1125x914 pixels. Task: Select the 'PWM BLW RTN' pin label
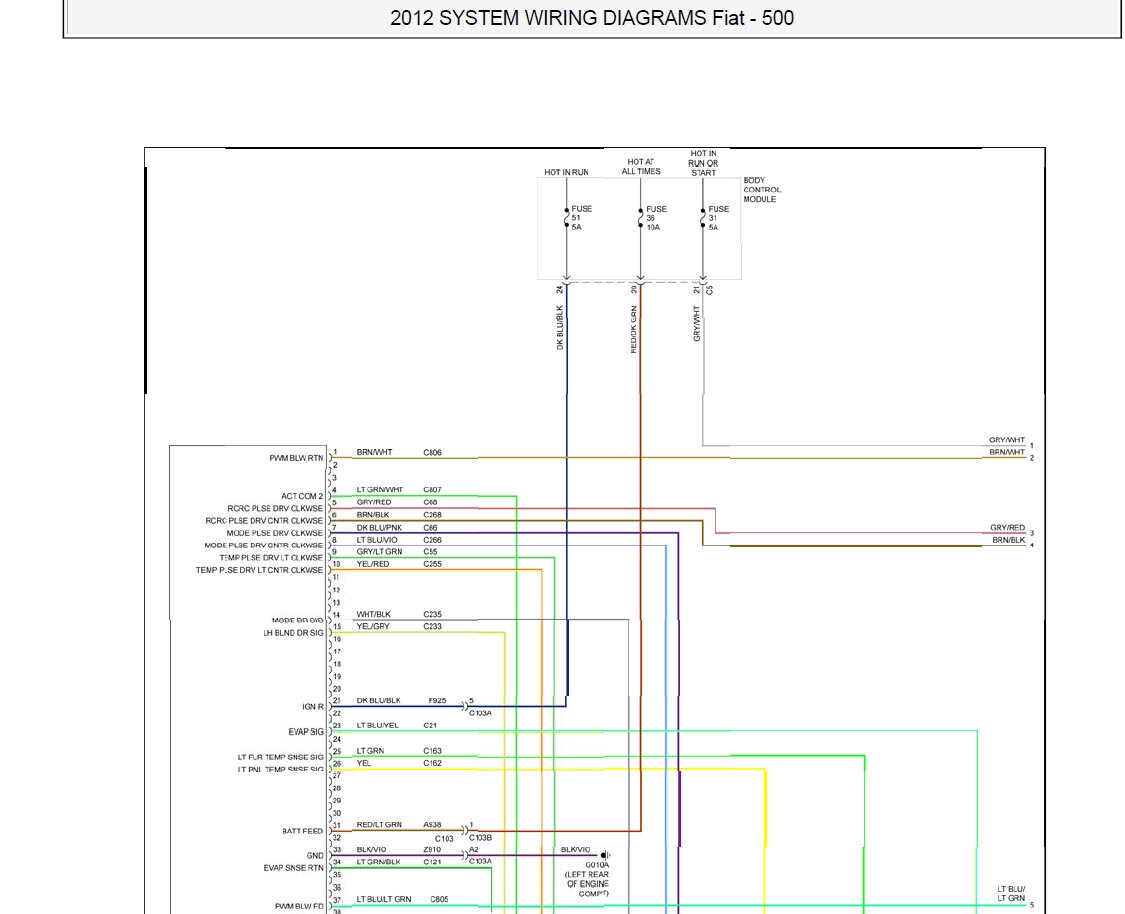click(296, 458)
